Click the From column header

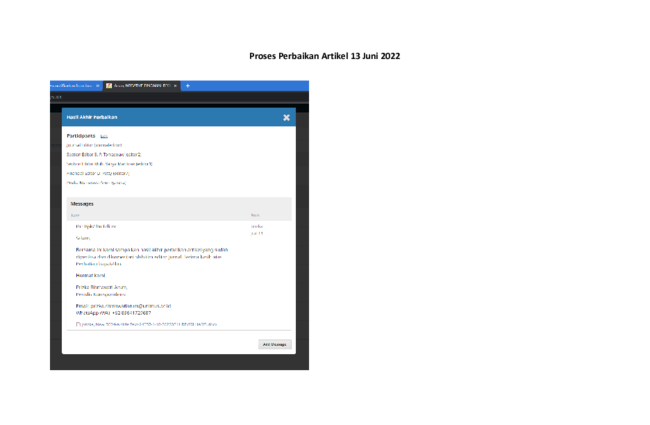[255, 215]
